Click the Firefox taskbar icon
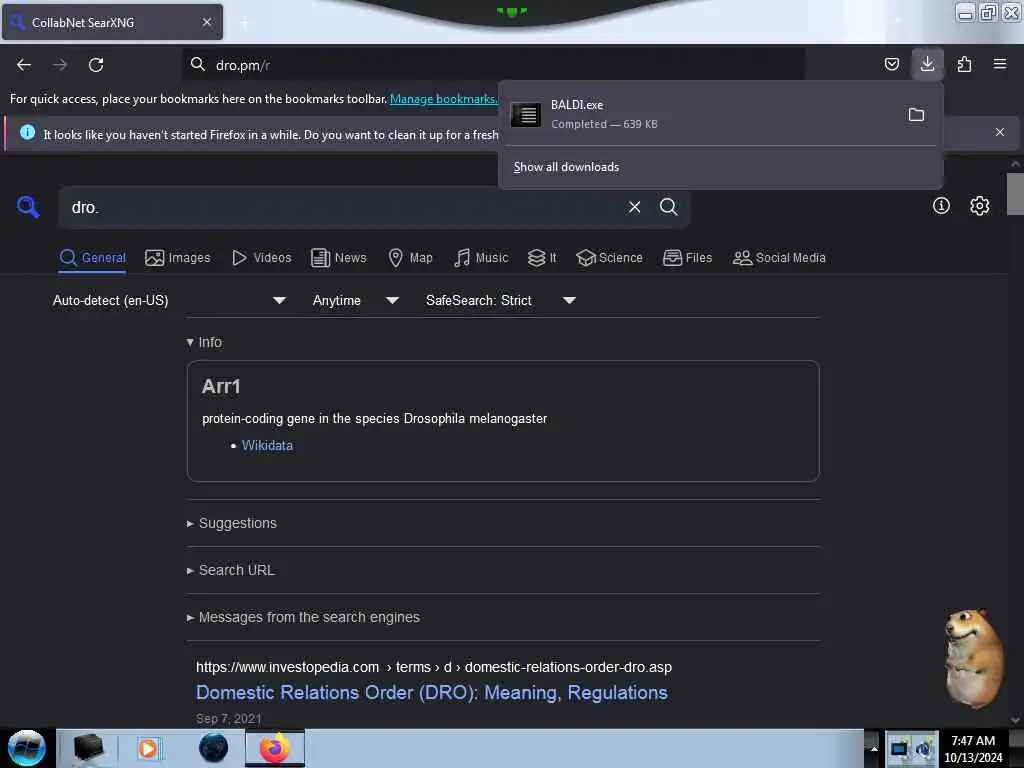The image size is (1024, 768). click(275, 748)
